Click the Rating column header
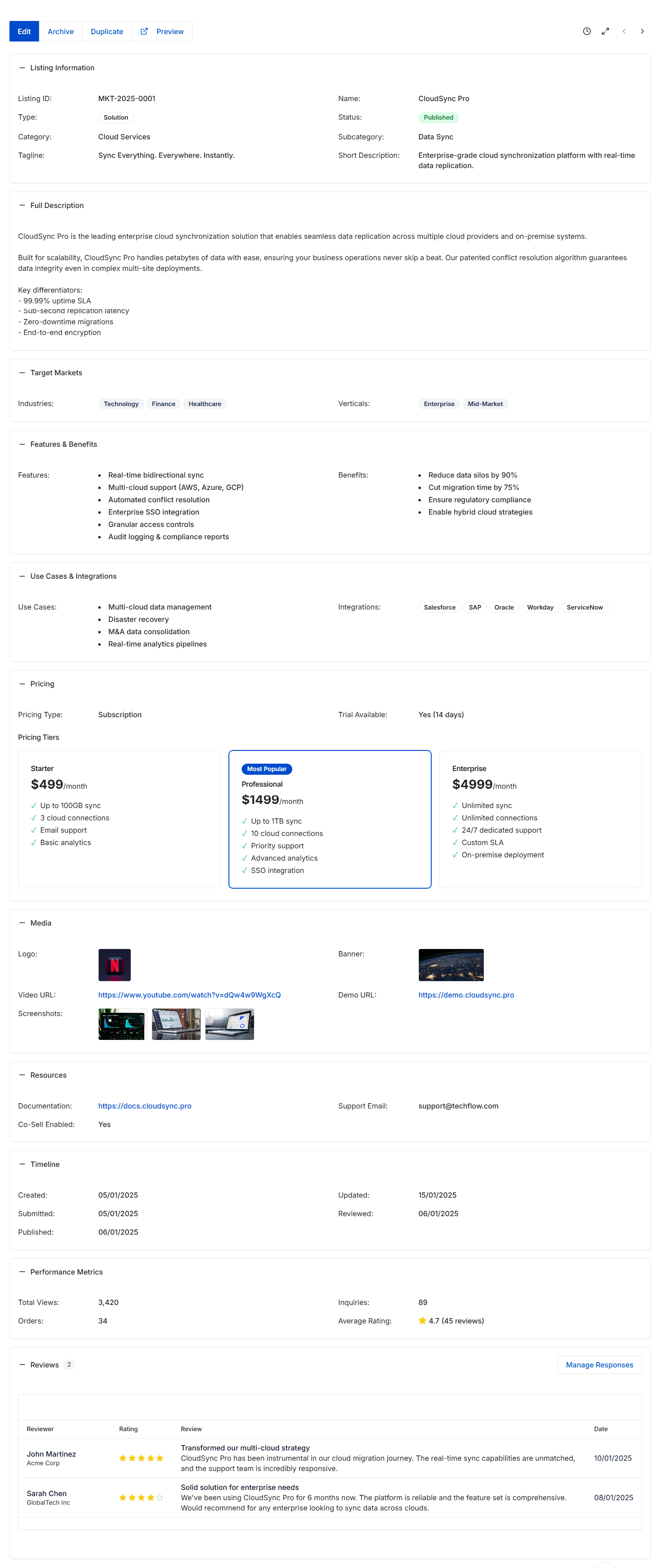The width and height of the screenshot is (663, 1568). point(128,1429)
